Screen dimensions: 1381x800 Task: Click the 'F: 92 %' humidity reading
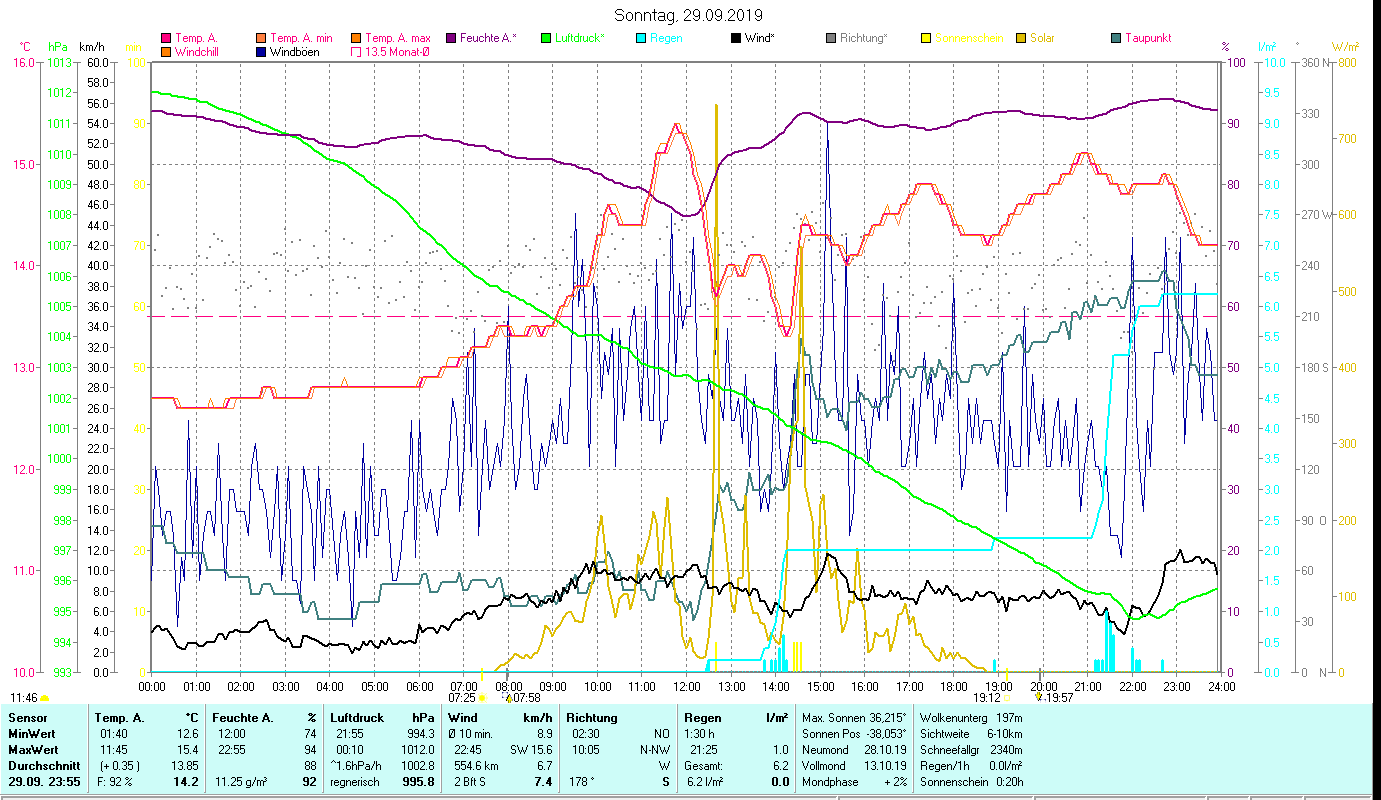tap(115, 782)
